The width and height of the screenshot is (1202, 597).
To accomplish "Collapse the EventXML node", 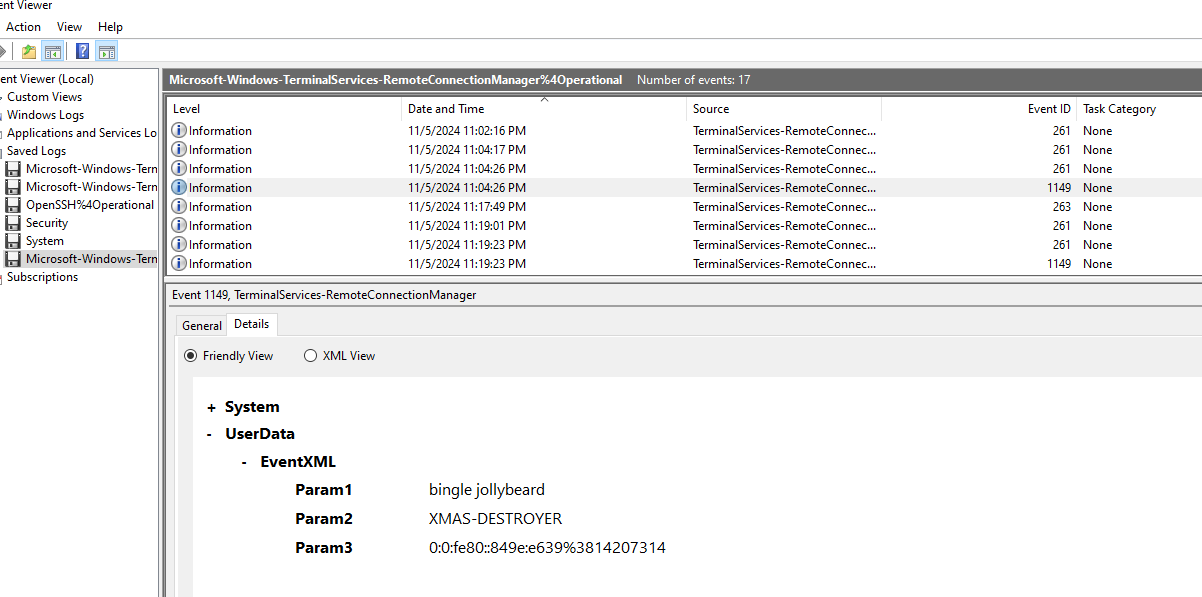I will 245,462.
